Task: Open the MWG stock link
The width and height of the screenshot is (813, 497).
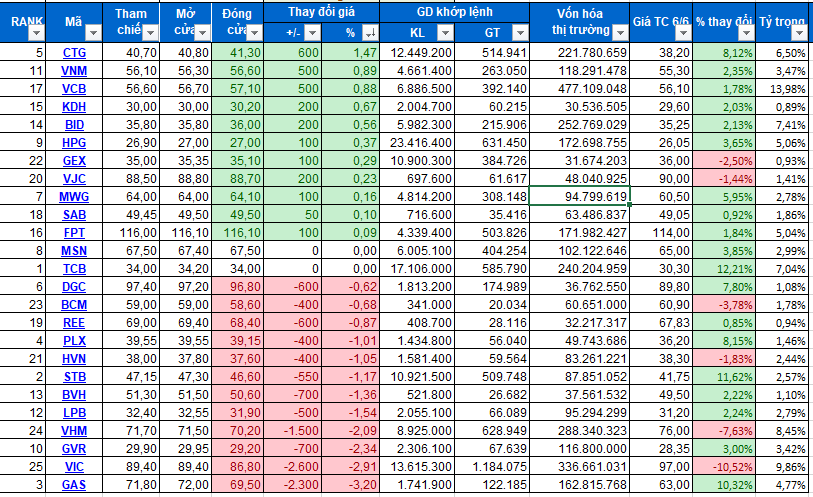Action: [74, 197]
